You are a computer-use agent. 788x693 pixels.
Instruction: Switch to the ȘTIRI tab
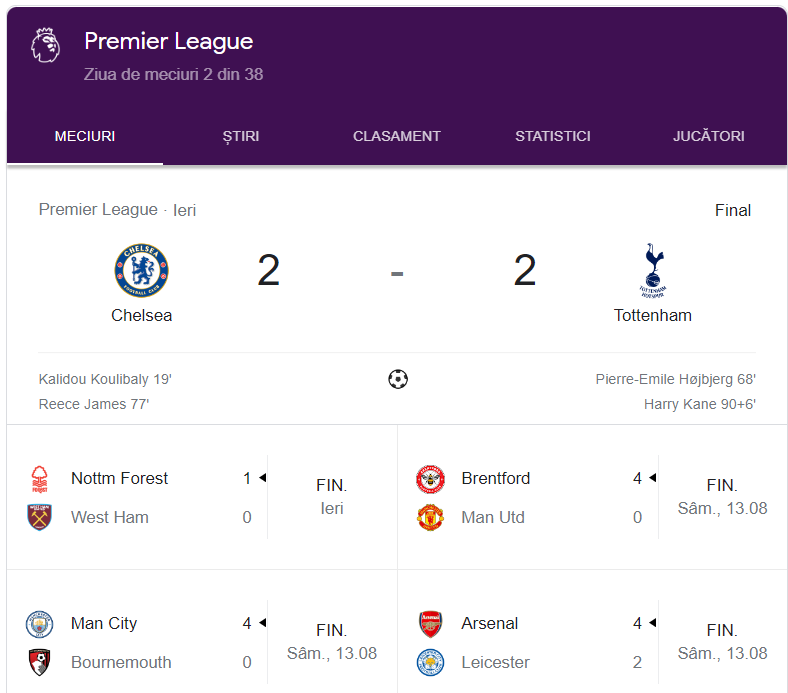click(x=241, y=136)
